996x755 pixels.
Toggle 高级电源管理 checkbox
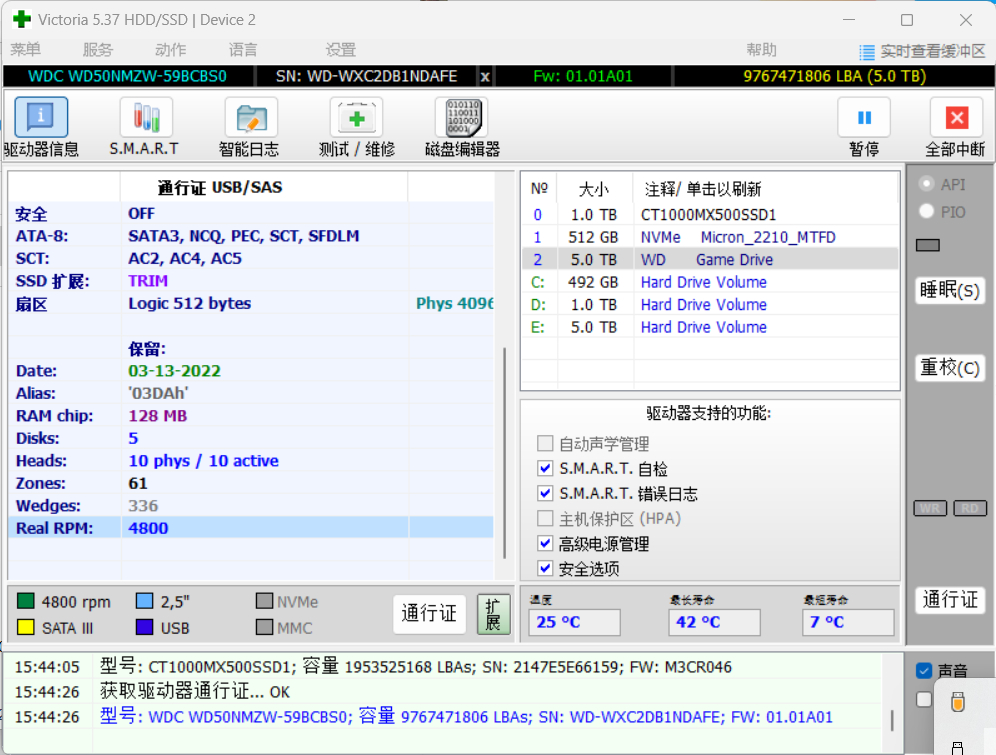pyautogui.click(x=545, y=543)
